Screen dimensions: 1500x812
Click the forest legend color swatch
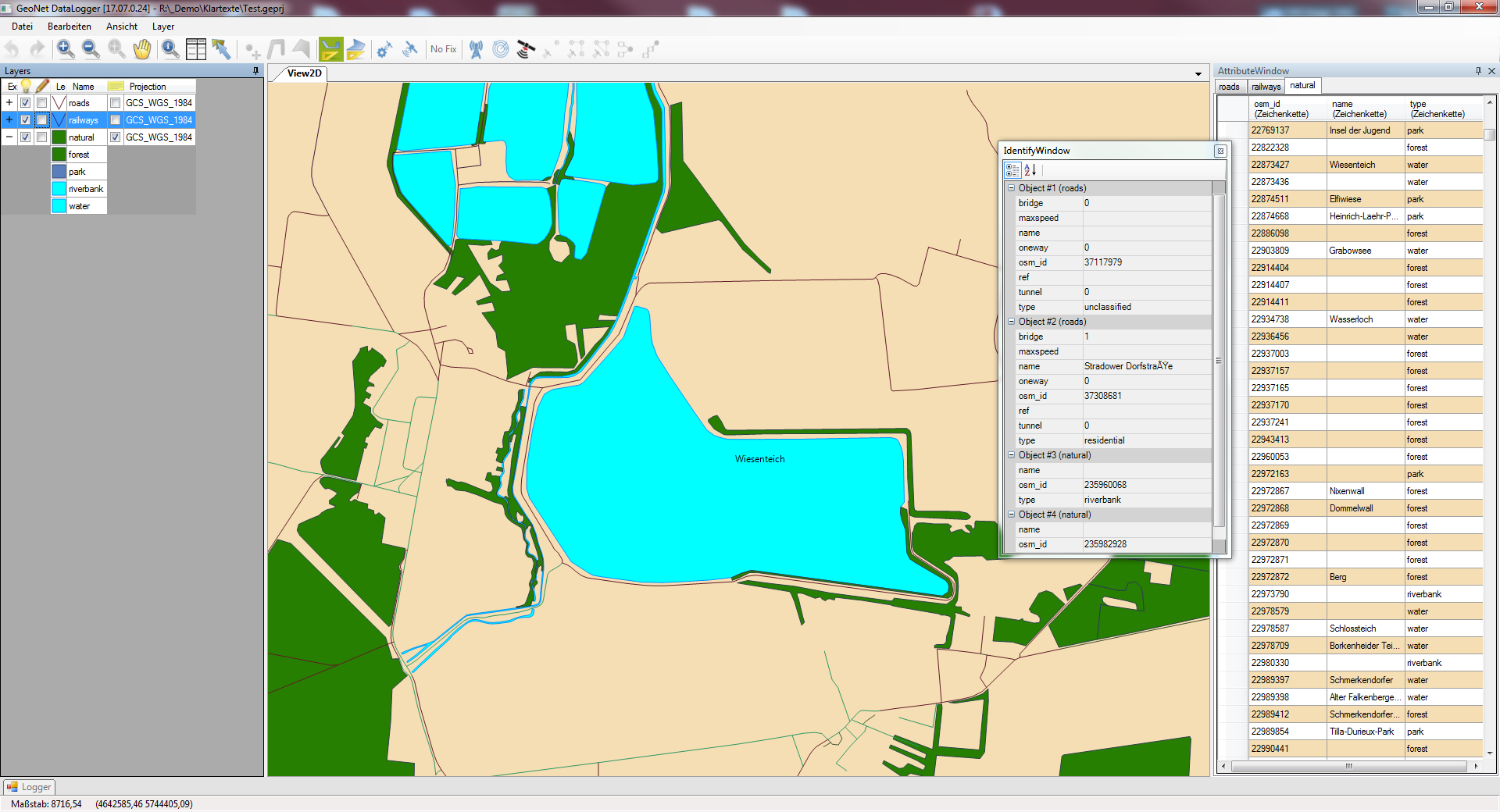[x=59, y=155]
